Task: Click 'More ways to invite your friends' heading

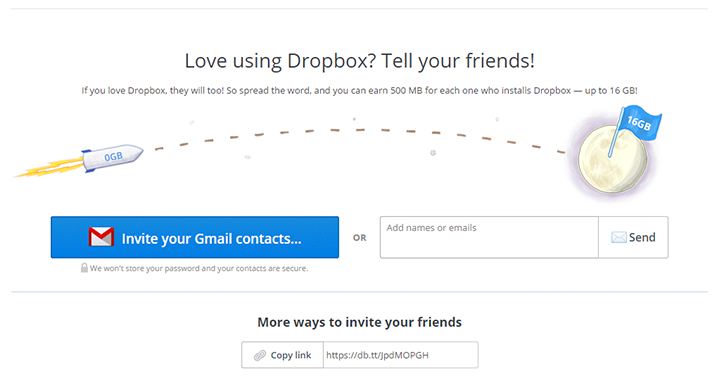Action: pos(359,322)
